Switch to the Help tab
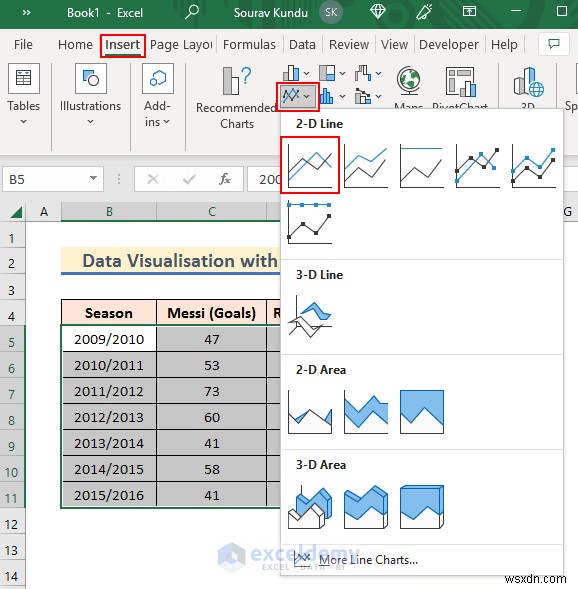 pos(504,45)
